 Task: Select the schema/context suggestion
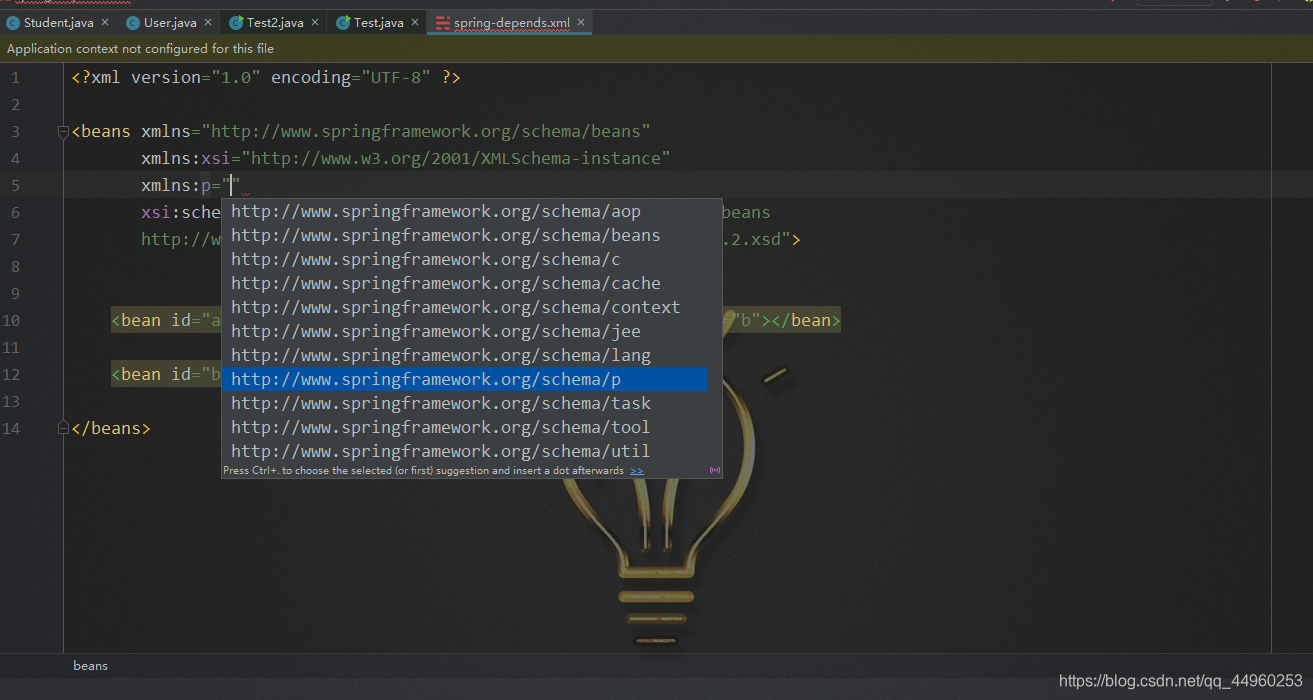coord(465,308)
